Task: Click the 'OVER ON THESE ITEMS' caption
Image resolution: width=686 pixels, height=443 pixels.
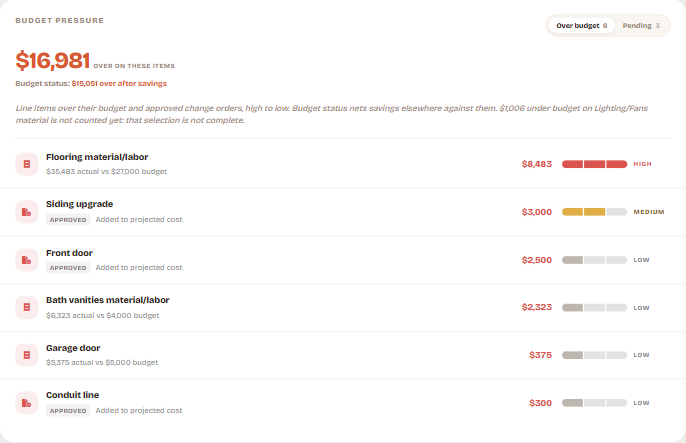Action: pyautogui.click(x=134, y=66)
